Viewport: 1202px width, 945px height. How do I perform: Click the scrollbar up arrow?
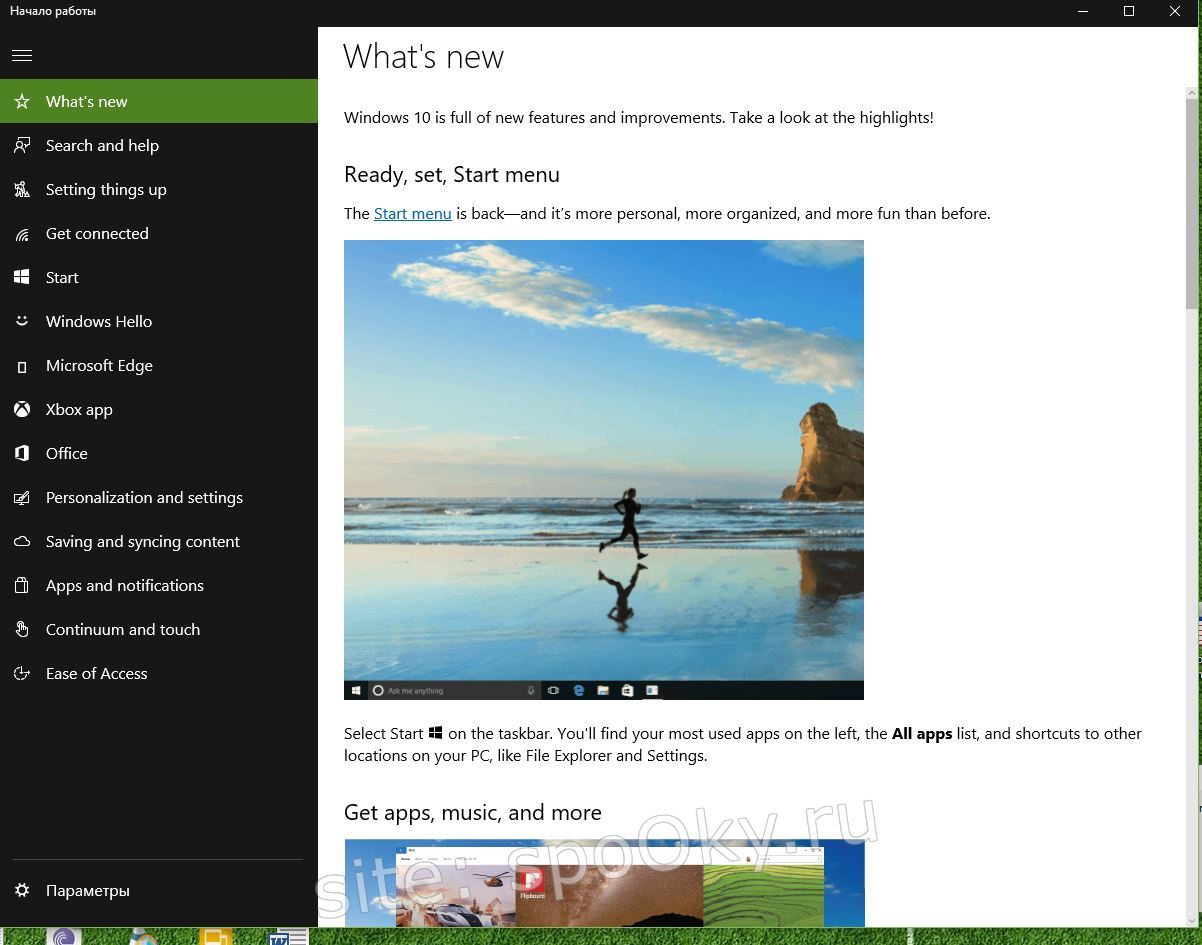point(1192,92)
